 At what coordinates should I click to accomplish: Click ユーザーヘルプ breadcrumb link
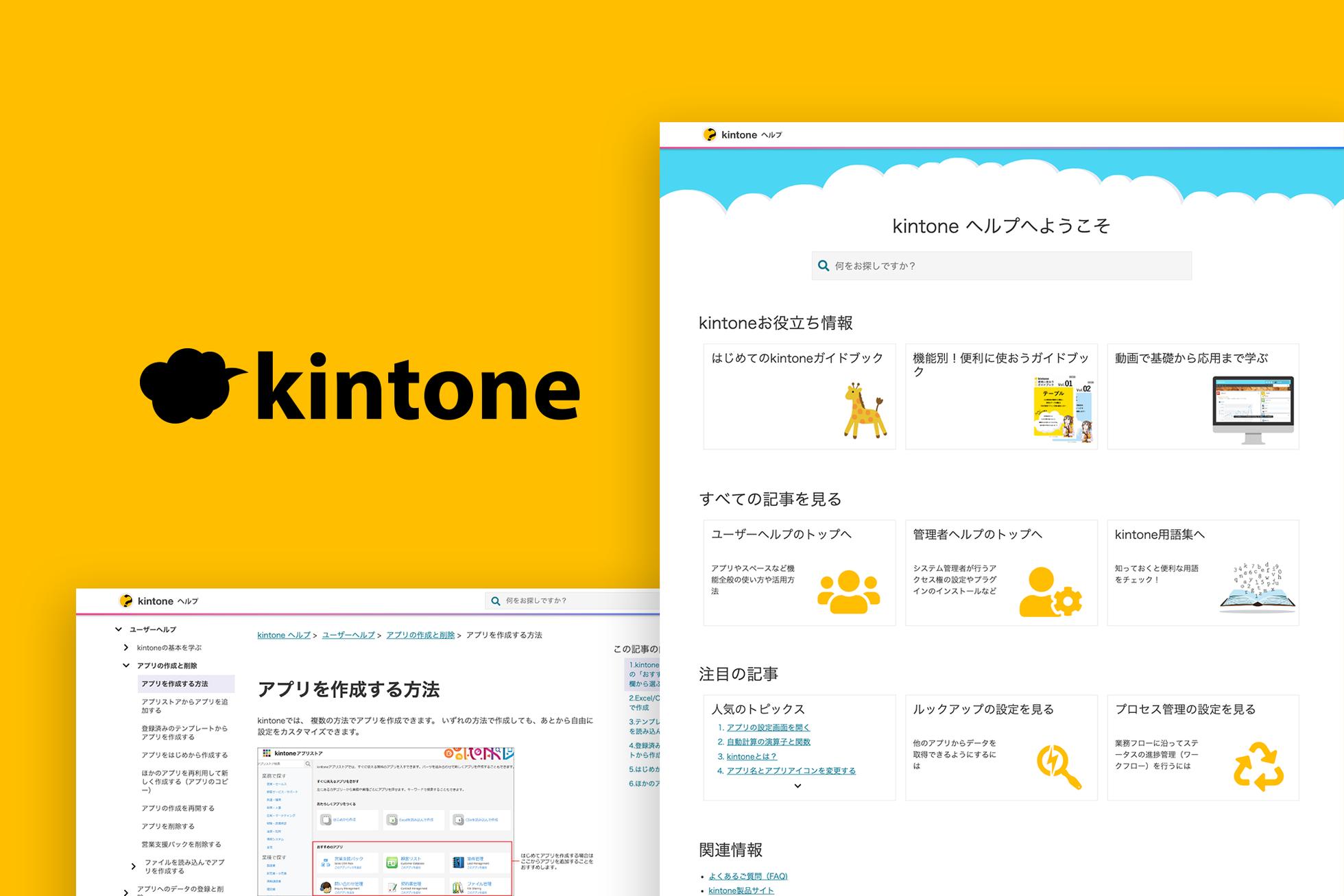(x=348, y=635)
